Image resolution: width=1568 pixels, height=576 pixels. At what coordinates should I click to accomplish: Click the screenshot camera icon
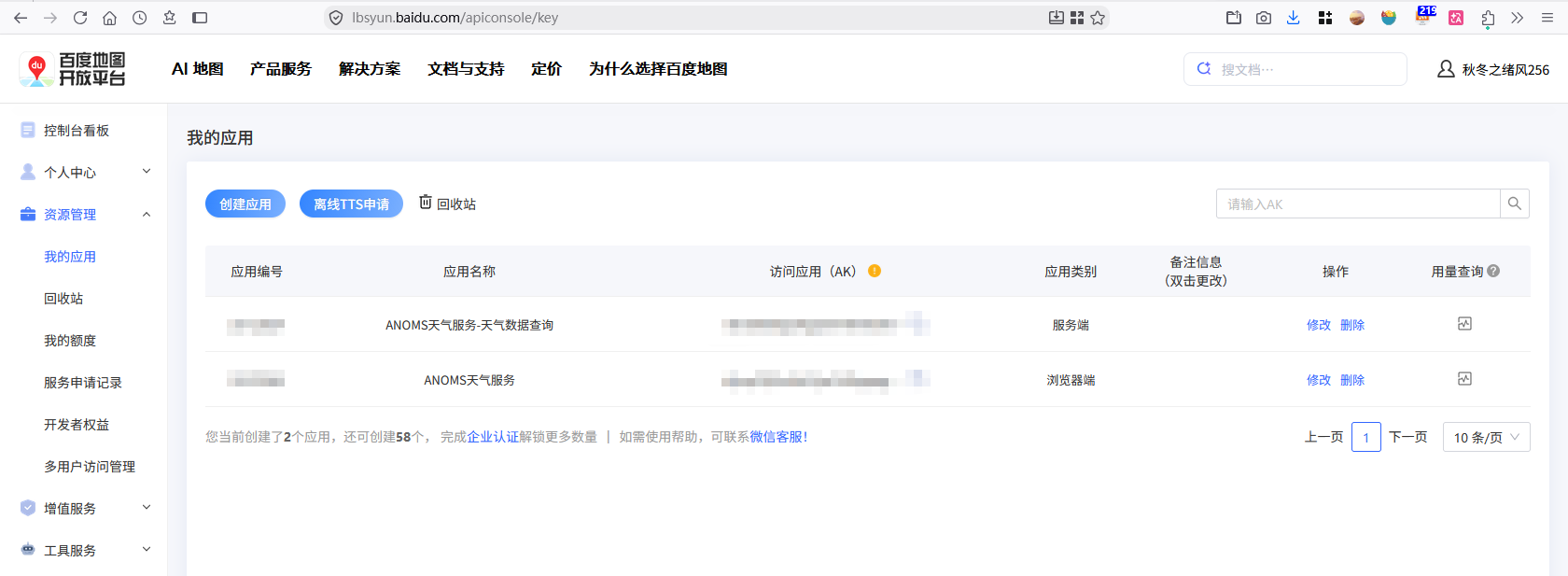[1264, 18]
